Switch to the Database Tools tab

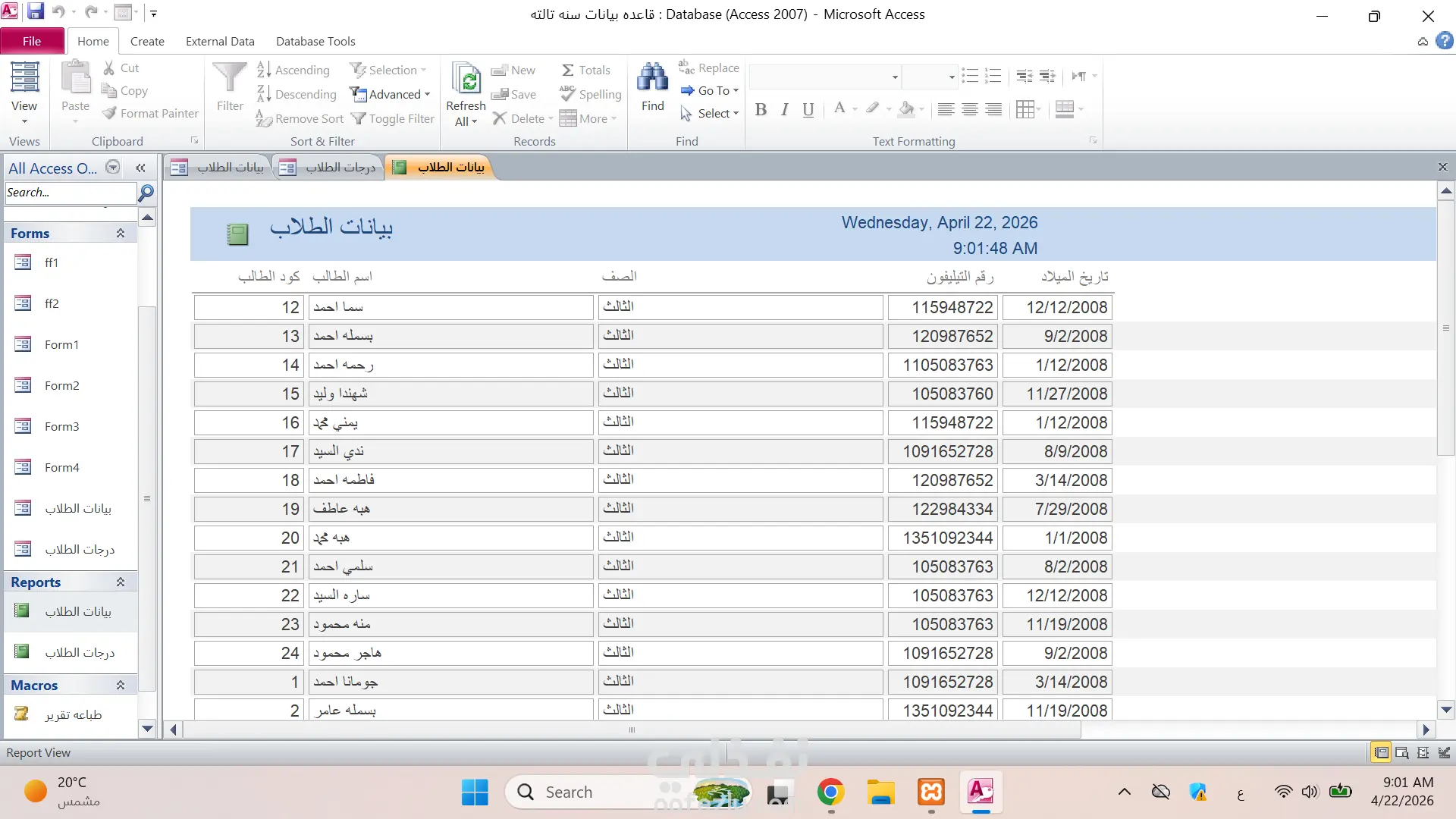pos(315,41)
